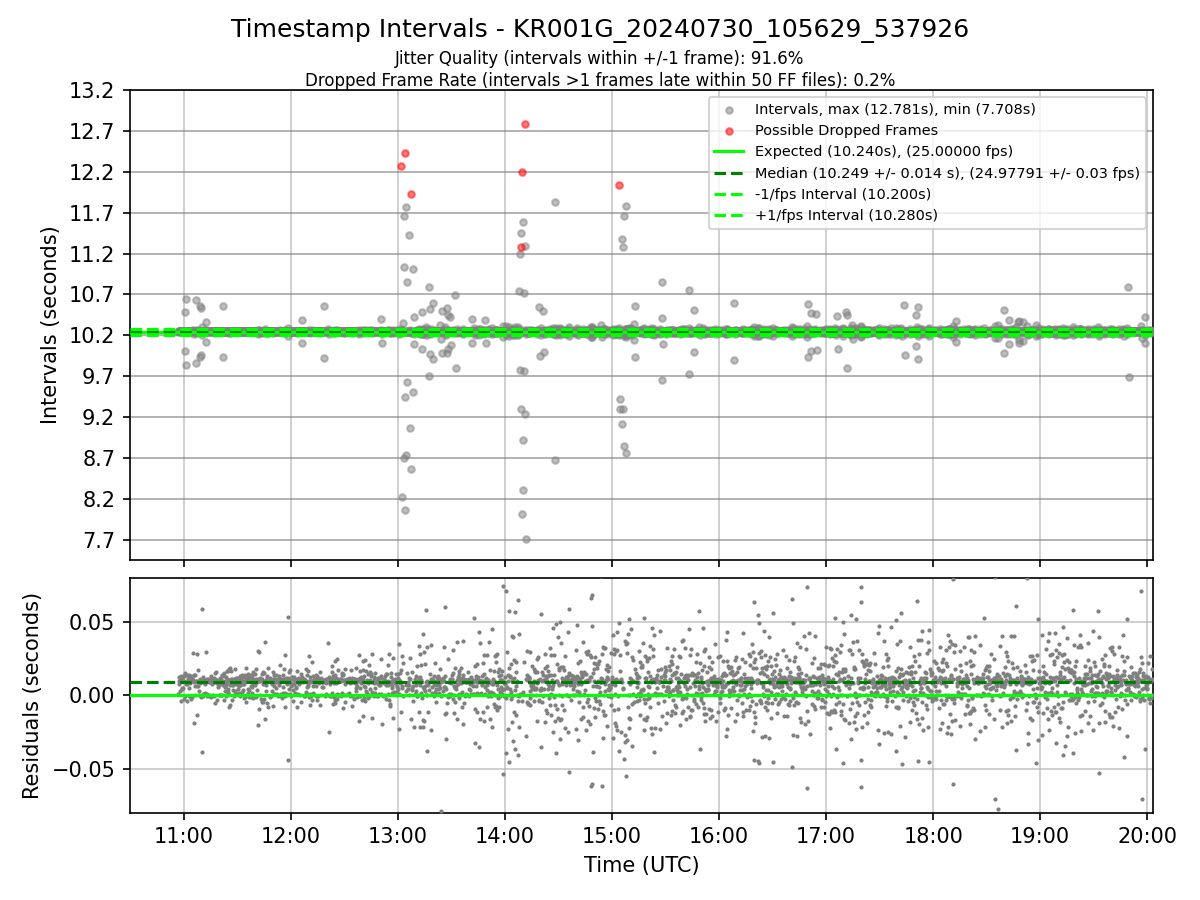Screen dimensions: 1200x900
Task: Click the x-axis tick label "18:00"
Action: click(932, 836)
